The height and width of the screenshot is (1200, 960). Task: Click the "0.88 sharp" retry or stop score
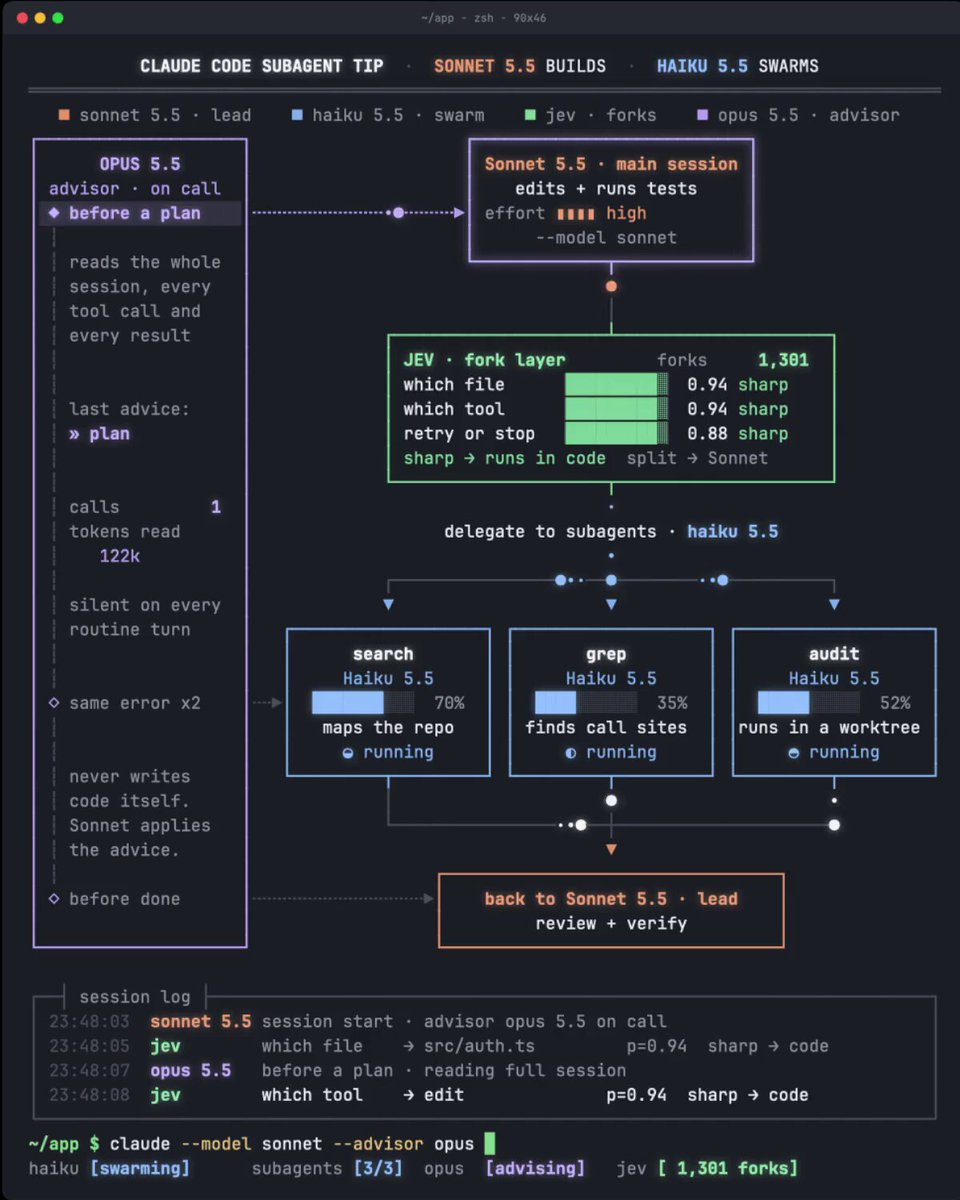coord(738,434)
